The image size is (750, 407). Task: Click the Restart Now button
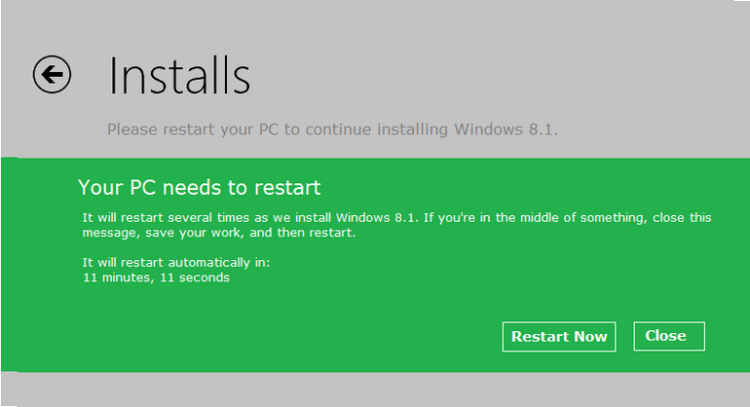[x=559, y=337]
